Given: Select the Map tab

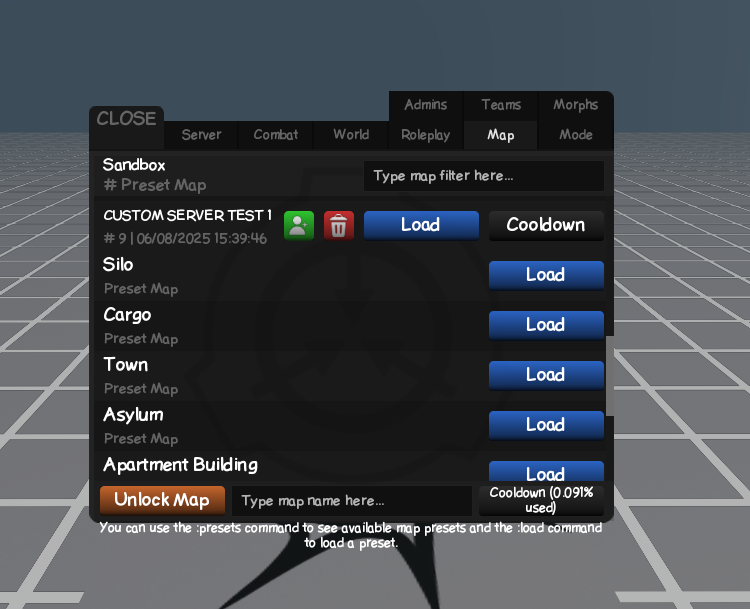Looking at the screenshot, I should (x=501, y=135).
